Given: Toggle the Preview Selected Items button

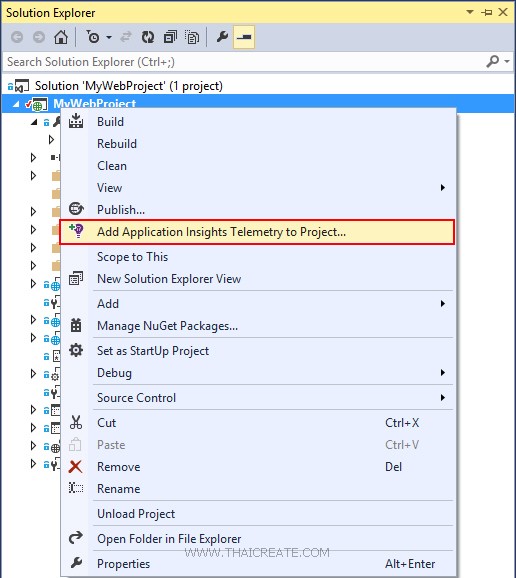Looking at the screenshot, I should (244, 37).
